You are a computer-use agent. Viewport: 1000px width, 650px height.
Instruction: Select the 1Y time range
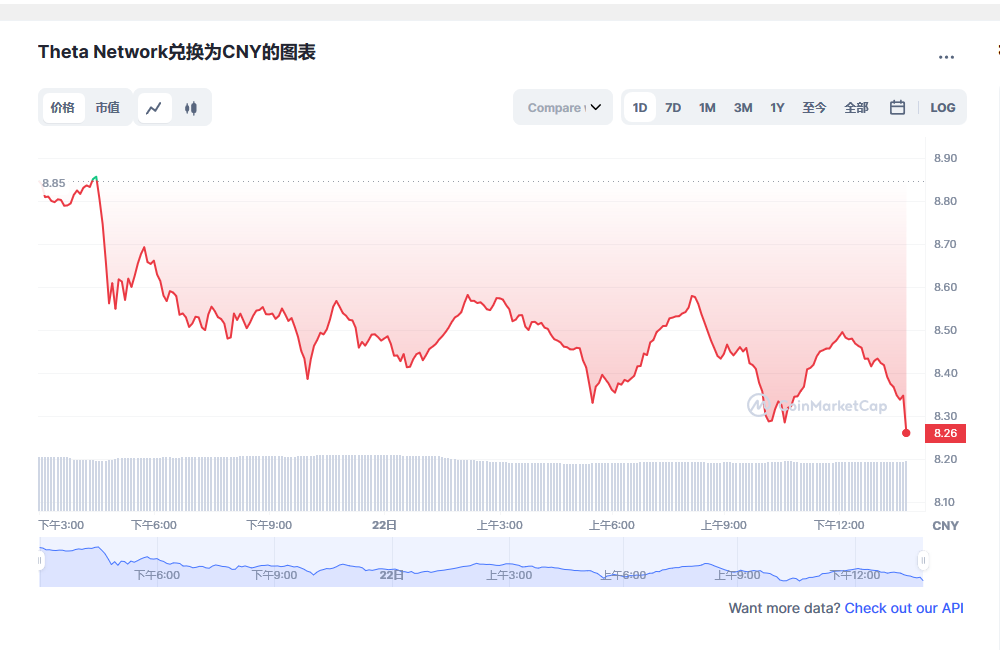point(777,107)
